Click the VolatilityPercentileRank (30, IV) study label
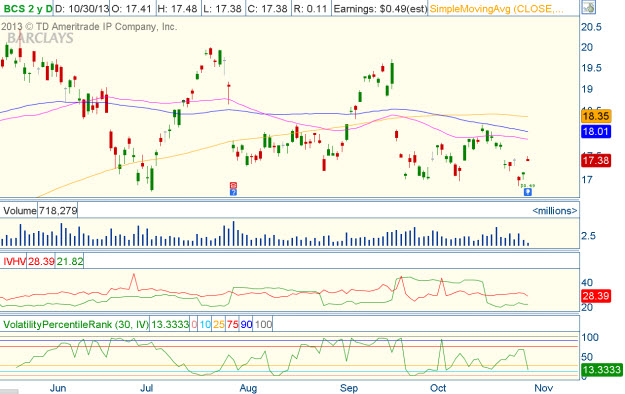Viewport: 625px width, 394px height. (76, 325)
